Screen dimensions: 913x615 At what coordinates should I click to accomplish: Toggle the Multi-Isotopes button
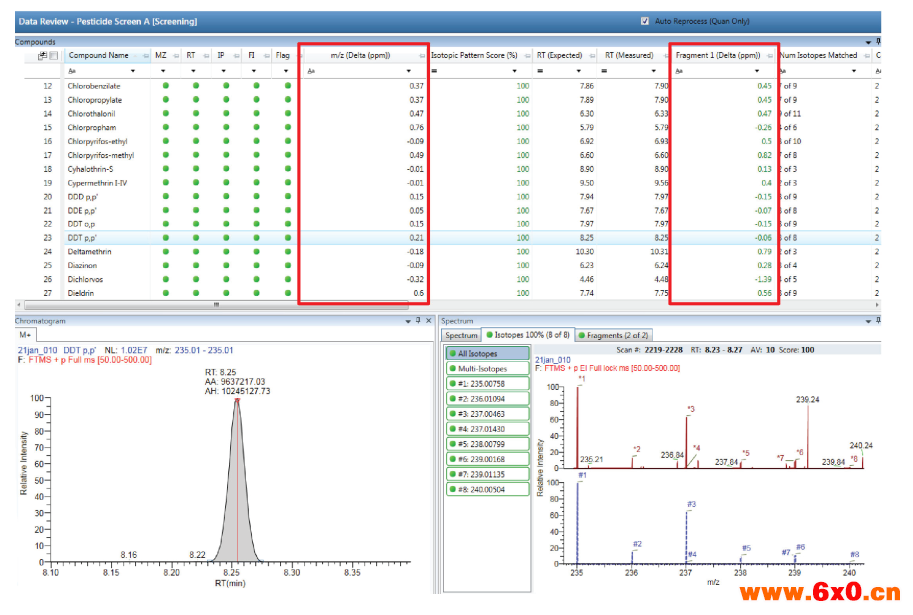(x=488, y=369)
